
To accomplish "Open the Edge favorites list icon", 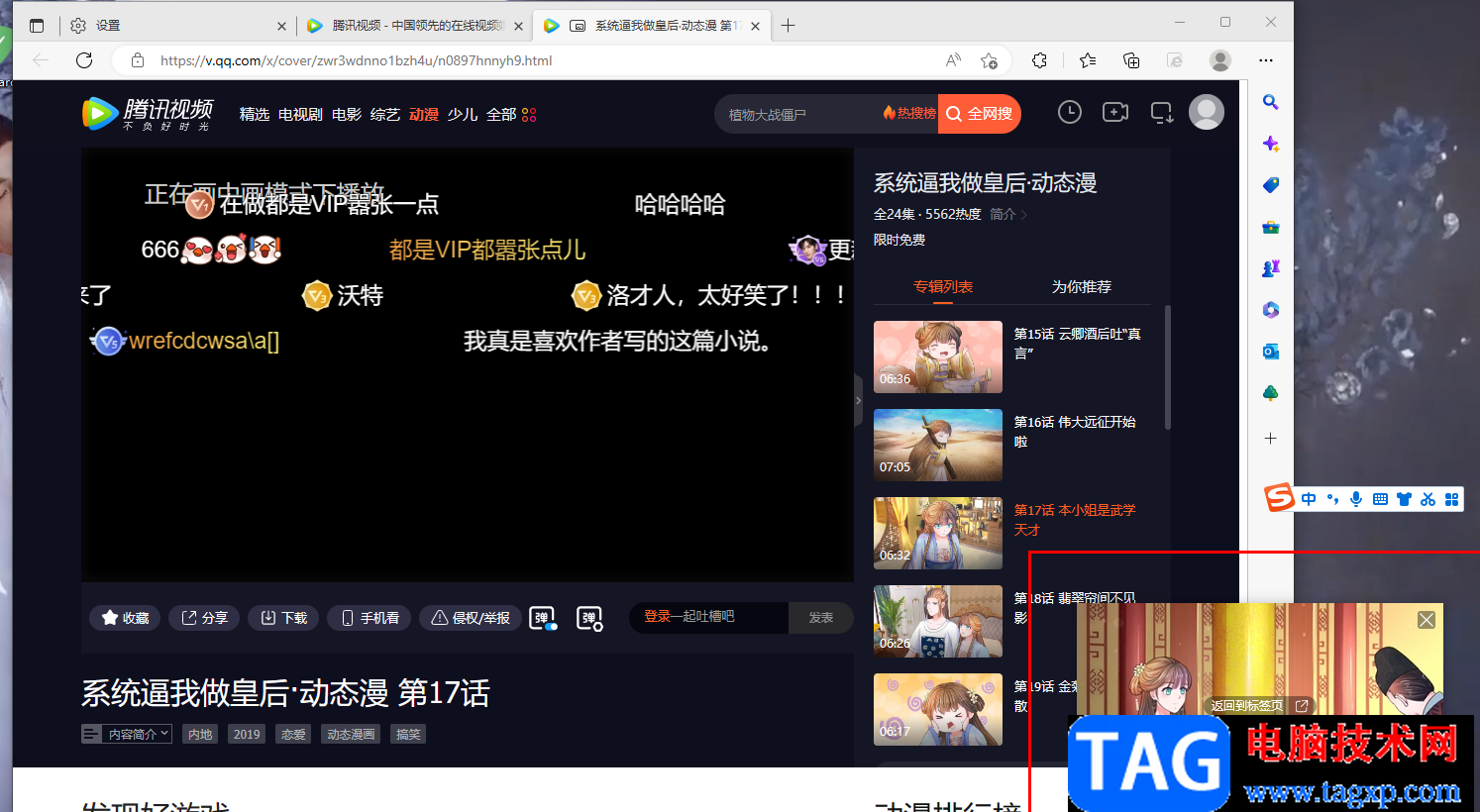I will [1088, 60].
